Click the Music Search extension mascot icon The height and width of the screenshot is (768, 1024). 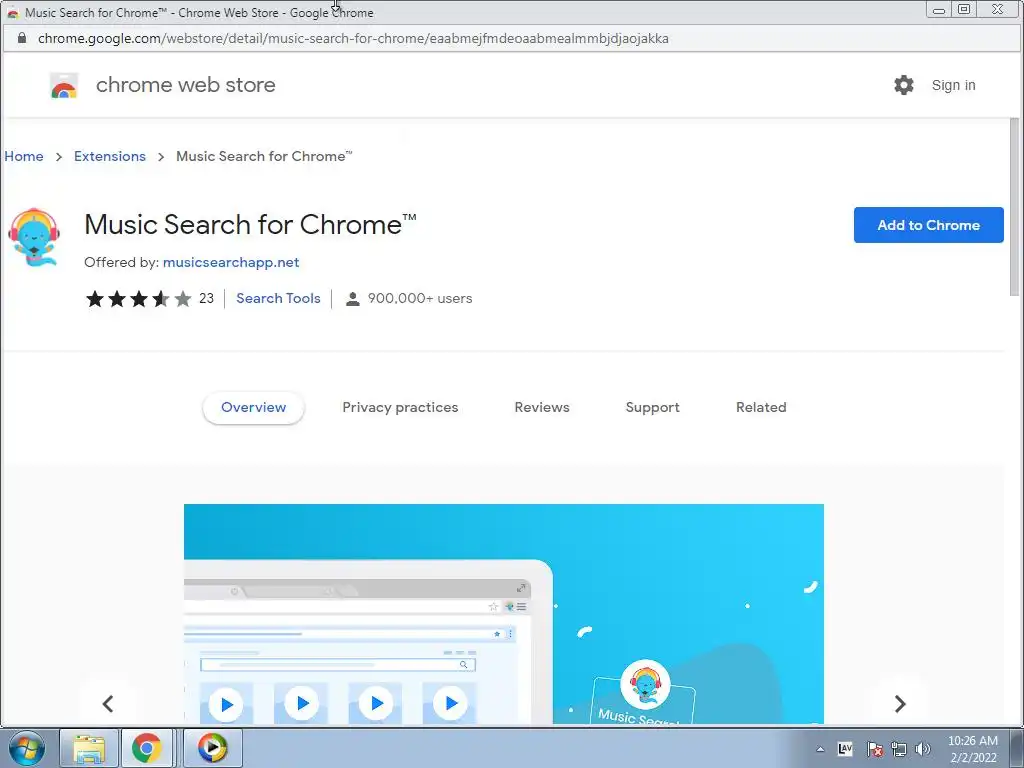[x=34, y=237]
